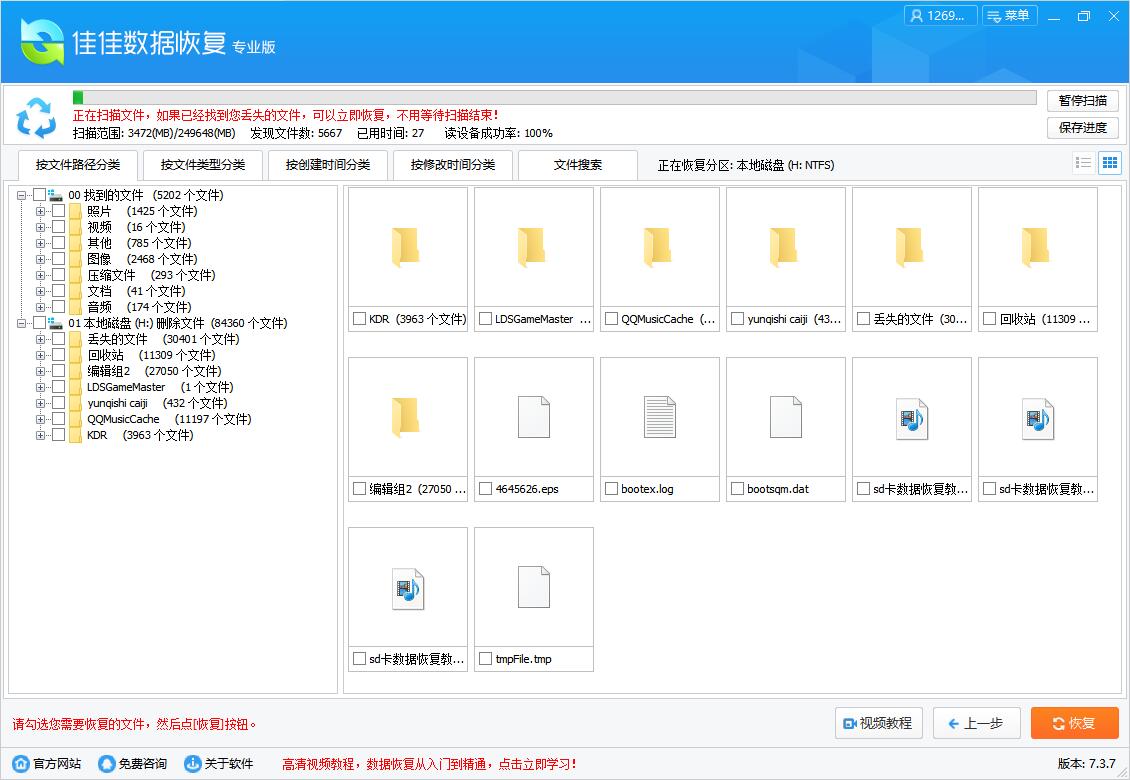Select the QQMusicCache folder icon in grid
Viewport: 1130px width, 780px height.
coord(659,248)
